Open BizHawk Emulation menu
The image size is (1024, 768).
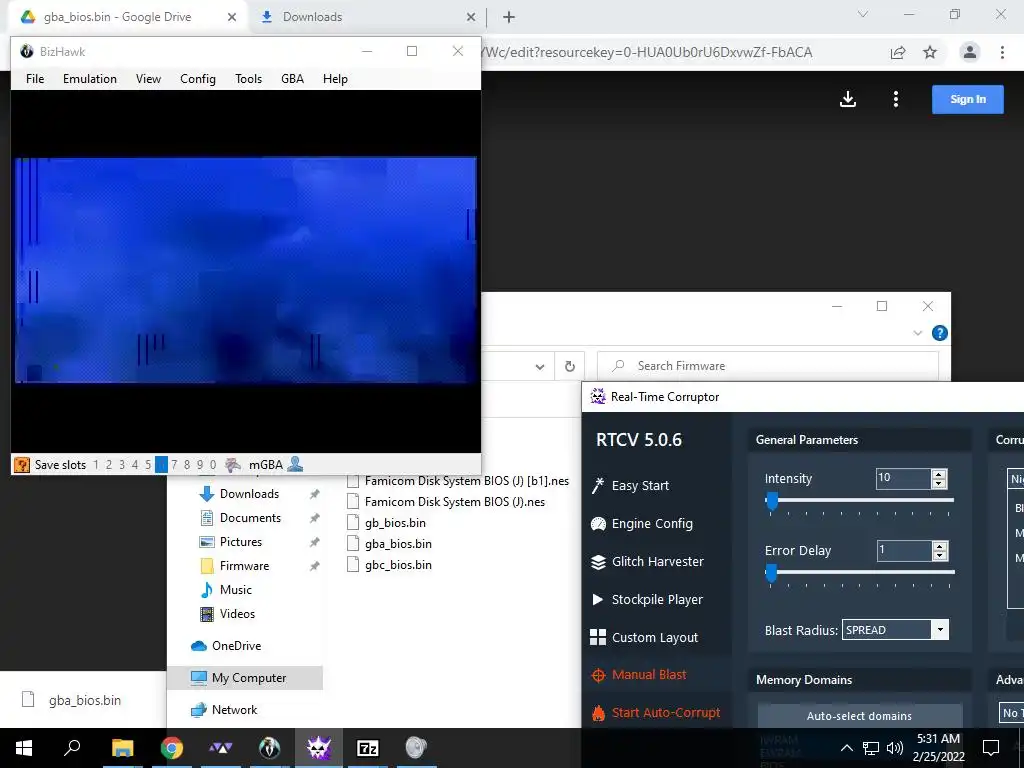pyautogui.click(x=90, y=79)
